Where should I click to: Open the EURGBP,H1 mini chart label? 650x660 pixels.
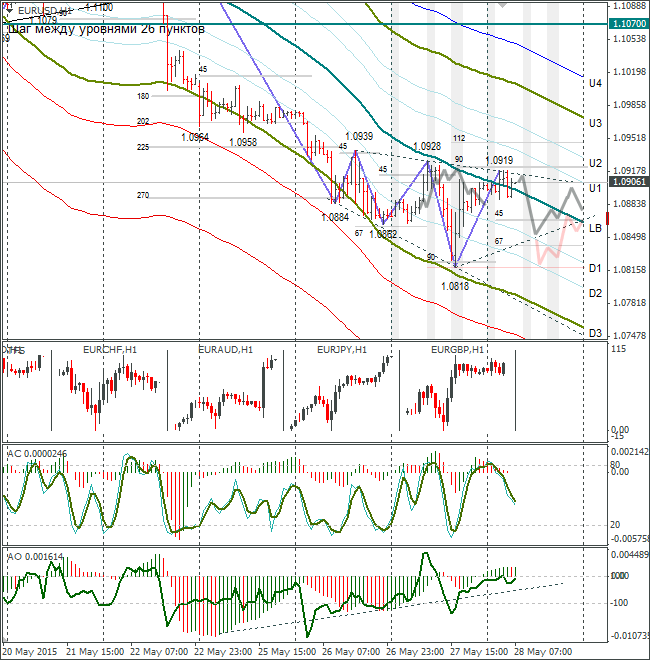click(x=457, y=349)
